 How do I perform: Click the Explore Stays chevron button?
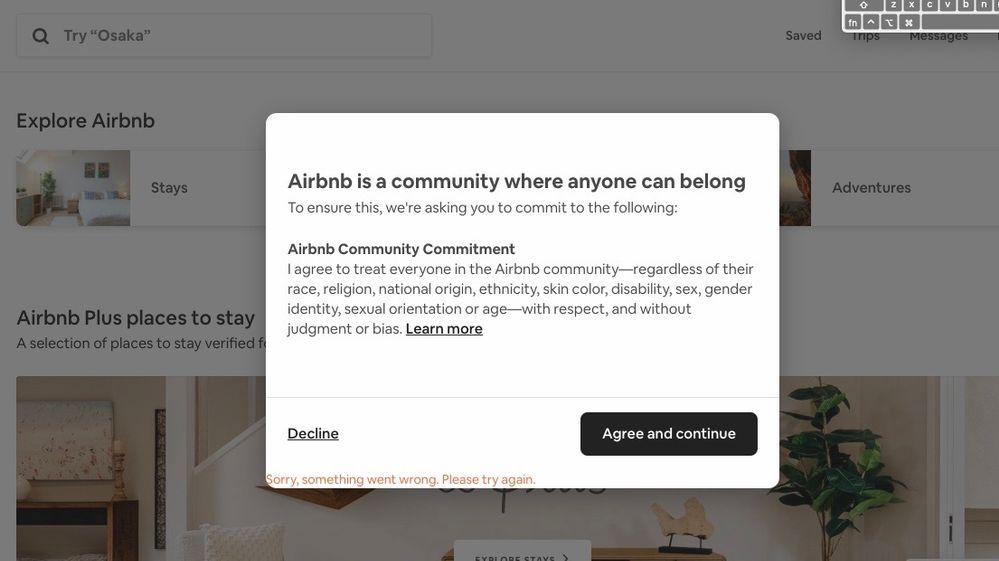(x=522, y=551)
